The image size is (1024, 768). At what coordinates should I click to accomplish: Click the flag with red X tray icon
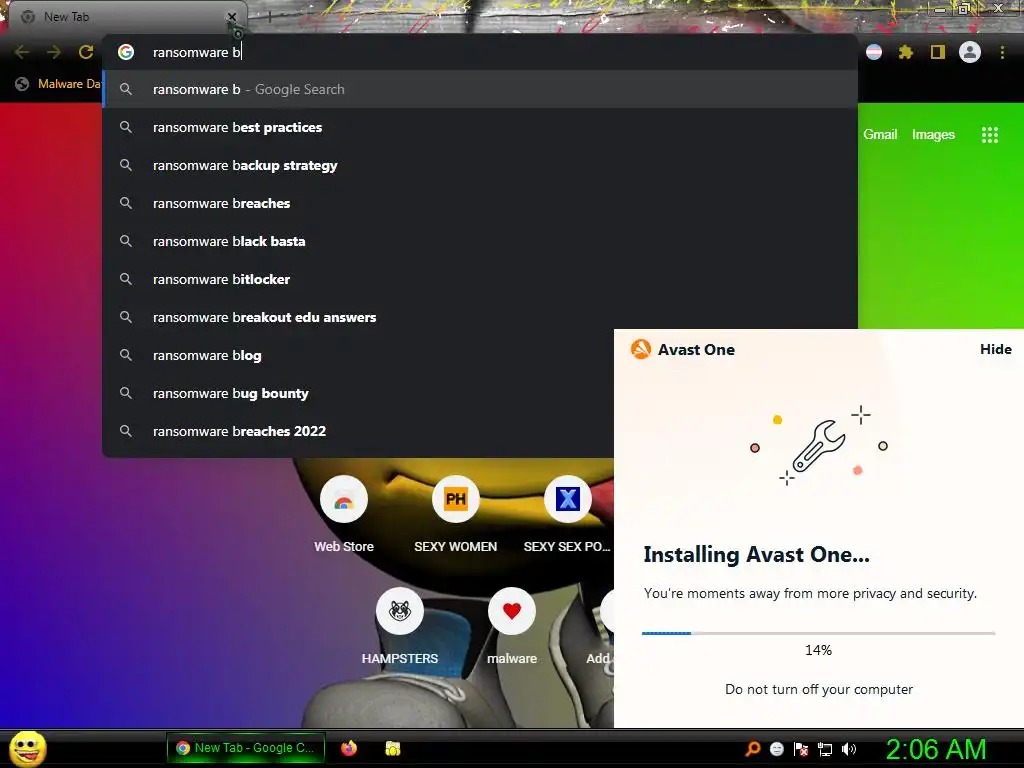pyautogui.click(x=801, y=749)
